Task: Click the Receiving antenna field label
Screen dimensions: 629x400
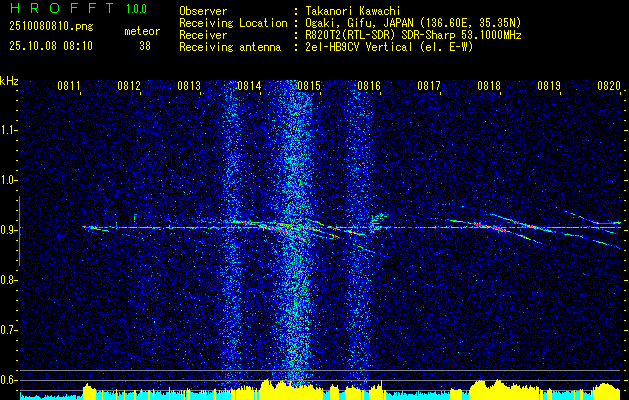Action: (x=230, y=47)
